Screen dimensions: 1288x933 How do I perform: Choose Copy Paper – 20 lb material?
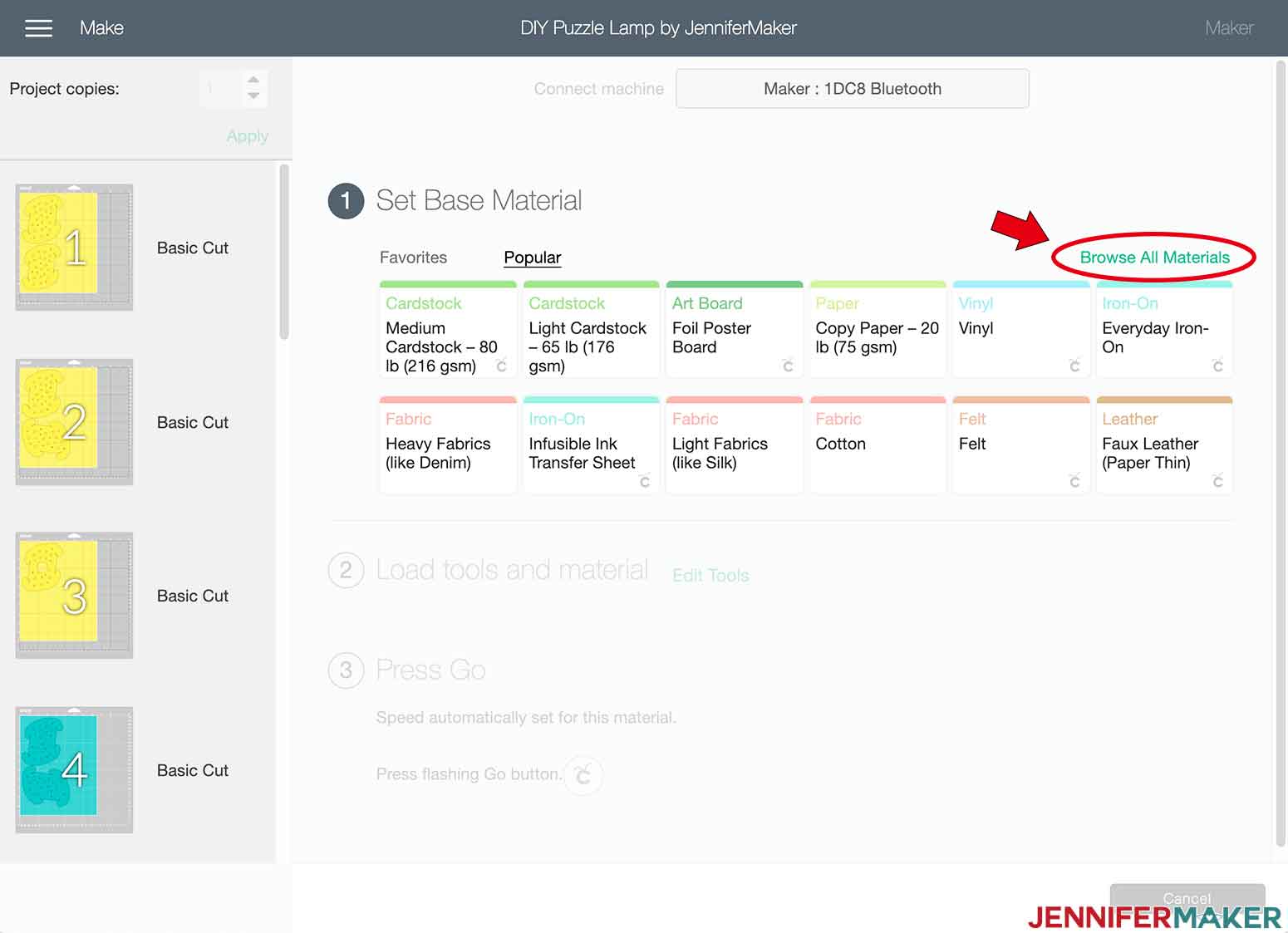tap(878, 330)
